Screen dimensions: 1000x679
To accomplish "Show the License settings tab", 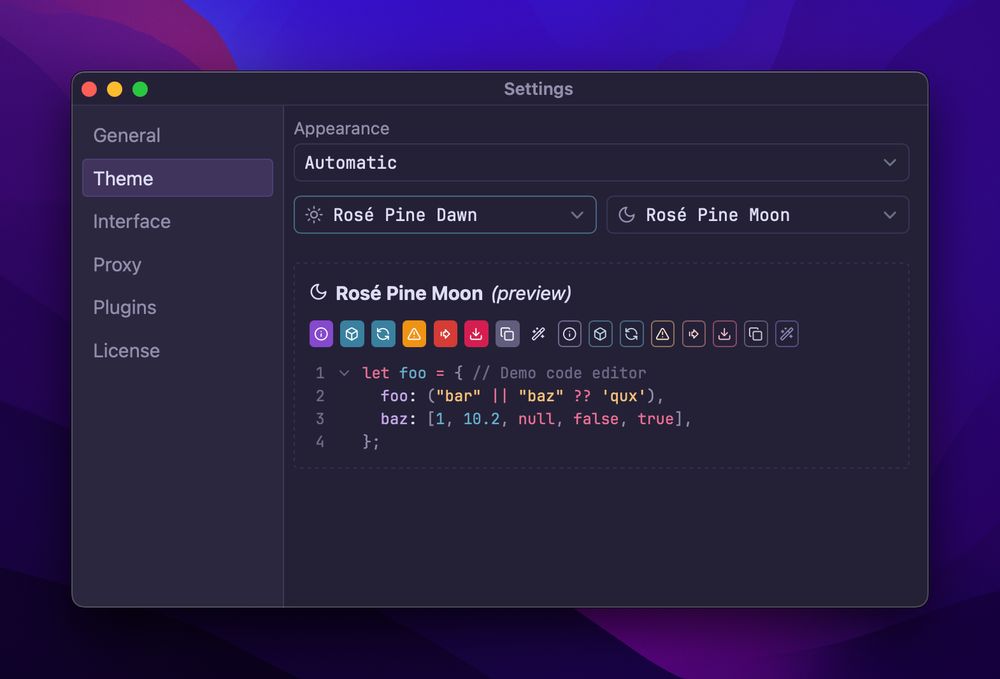I will click(177, 350).
